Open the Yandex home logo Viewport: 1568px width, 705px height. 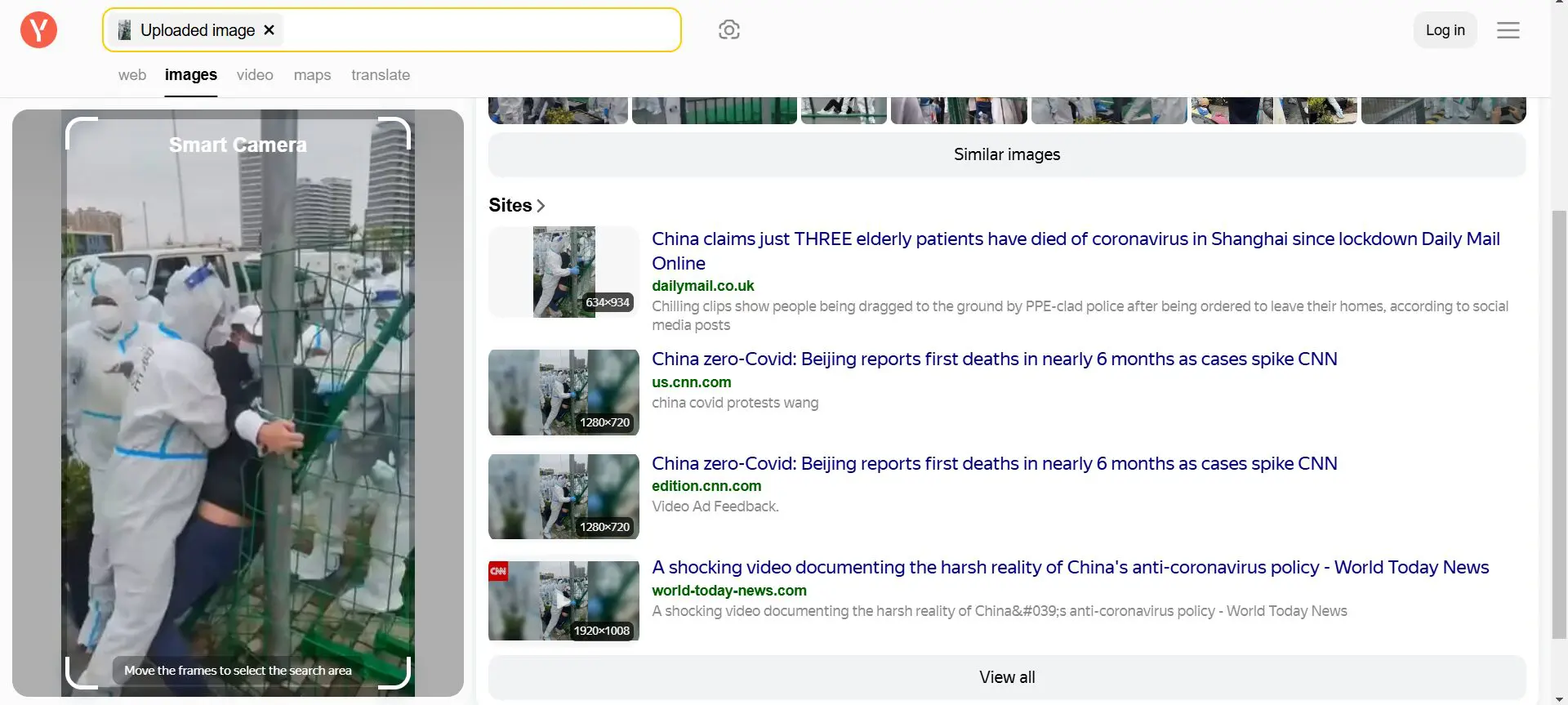(38, 30)
